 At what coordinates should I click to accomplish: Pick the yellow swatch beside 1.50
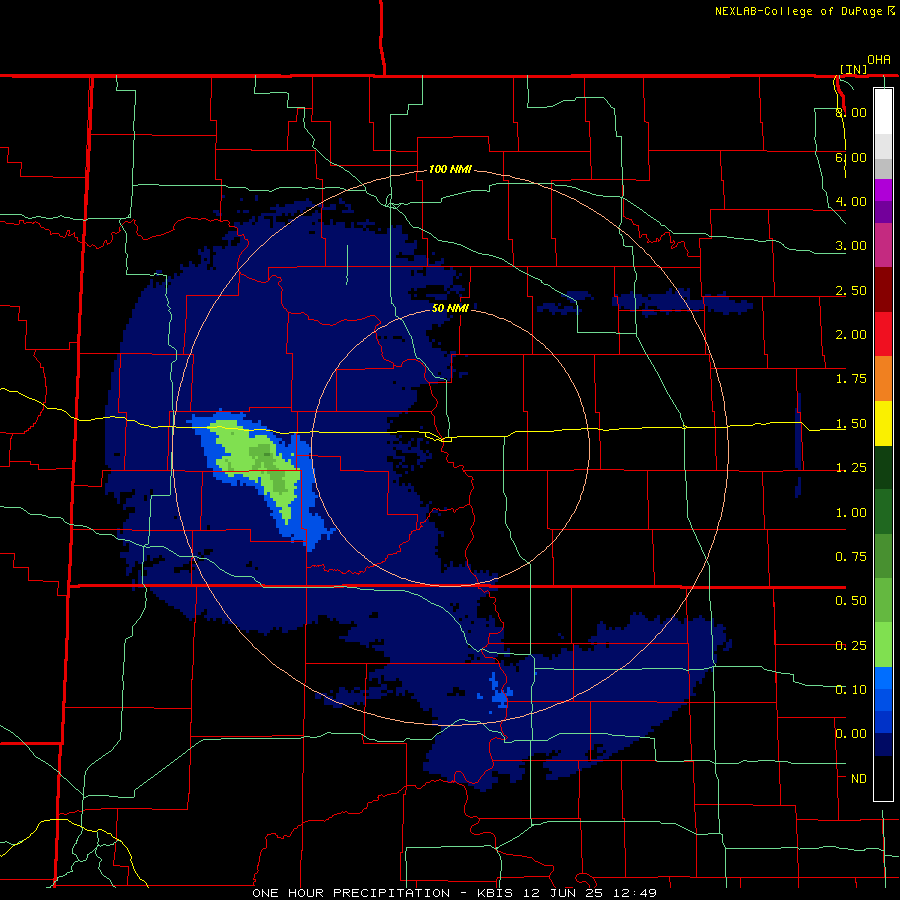click(x=883, y=424)
